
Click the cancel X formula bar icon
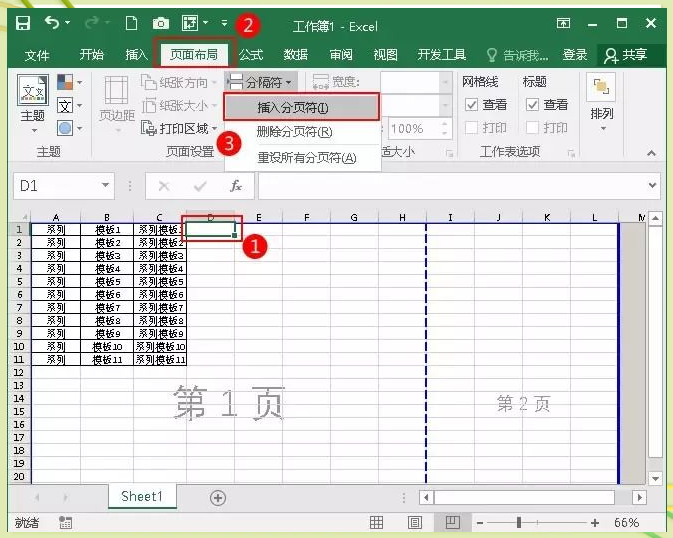[x=164, y=186]
